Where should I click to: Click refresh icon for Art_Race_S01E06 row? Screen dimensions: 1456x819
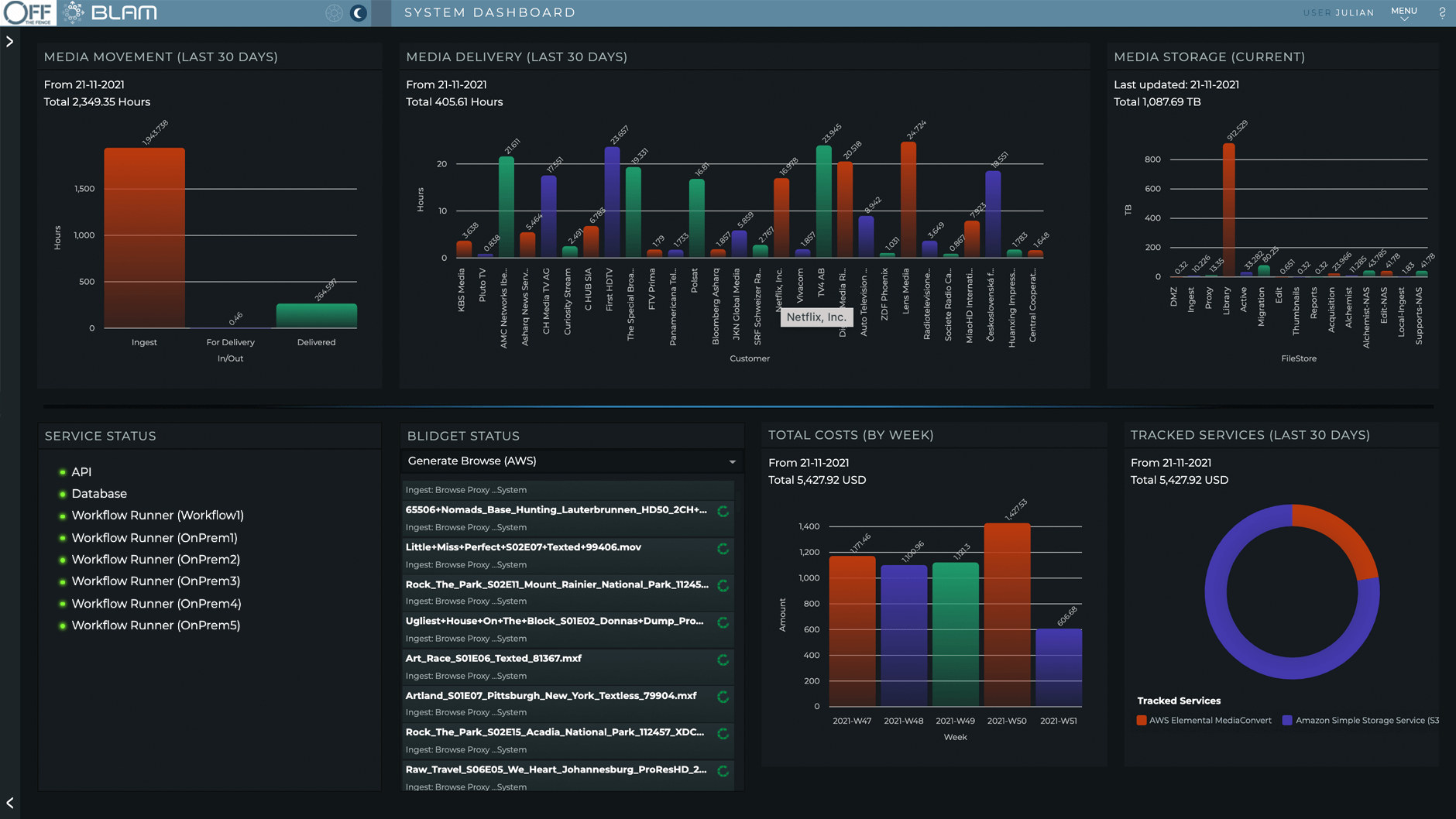click(723, 660)
